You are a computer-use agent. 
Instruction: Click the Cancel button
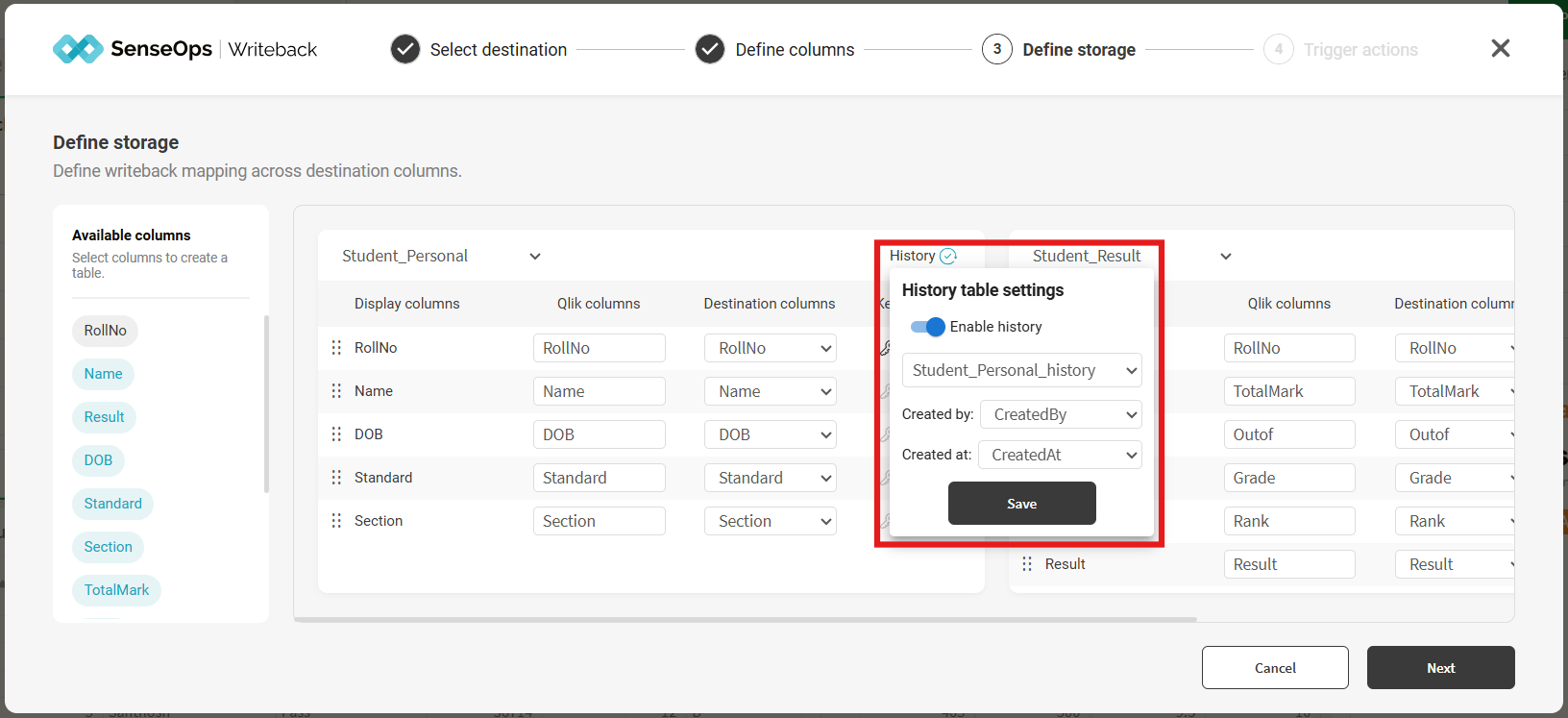tap(1275, 668)
